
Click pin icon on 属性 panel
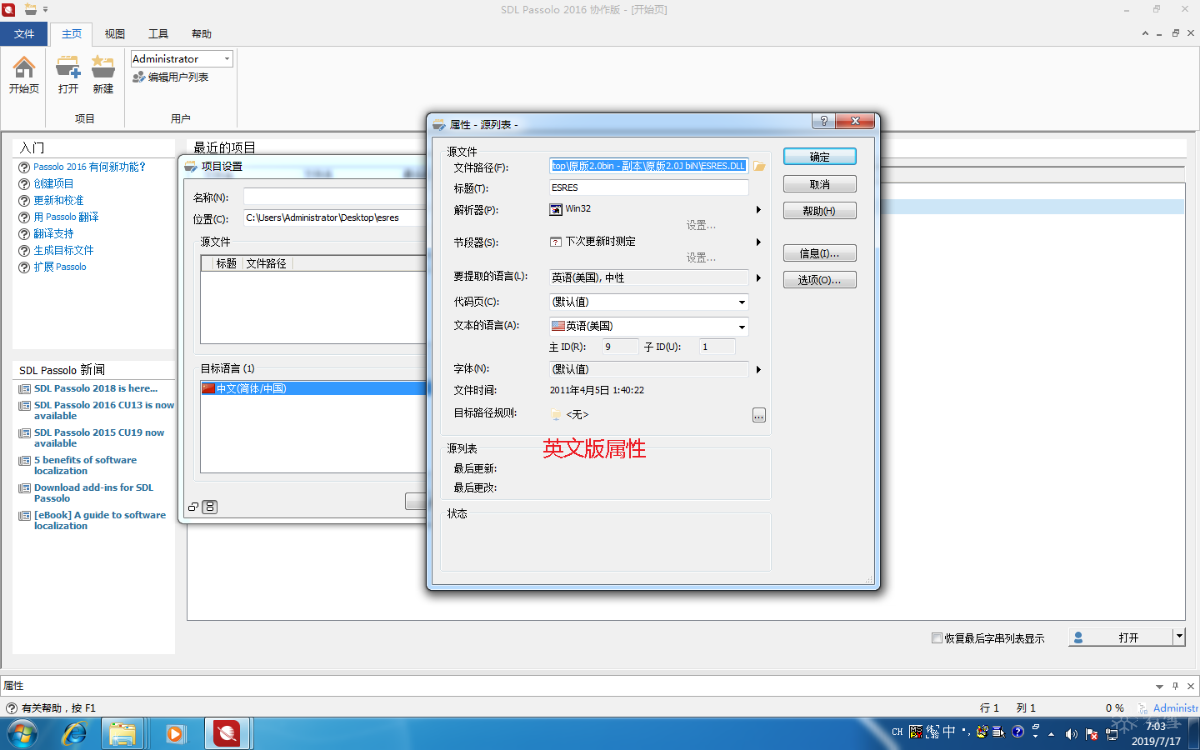(x=1175, y=686)
